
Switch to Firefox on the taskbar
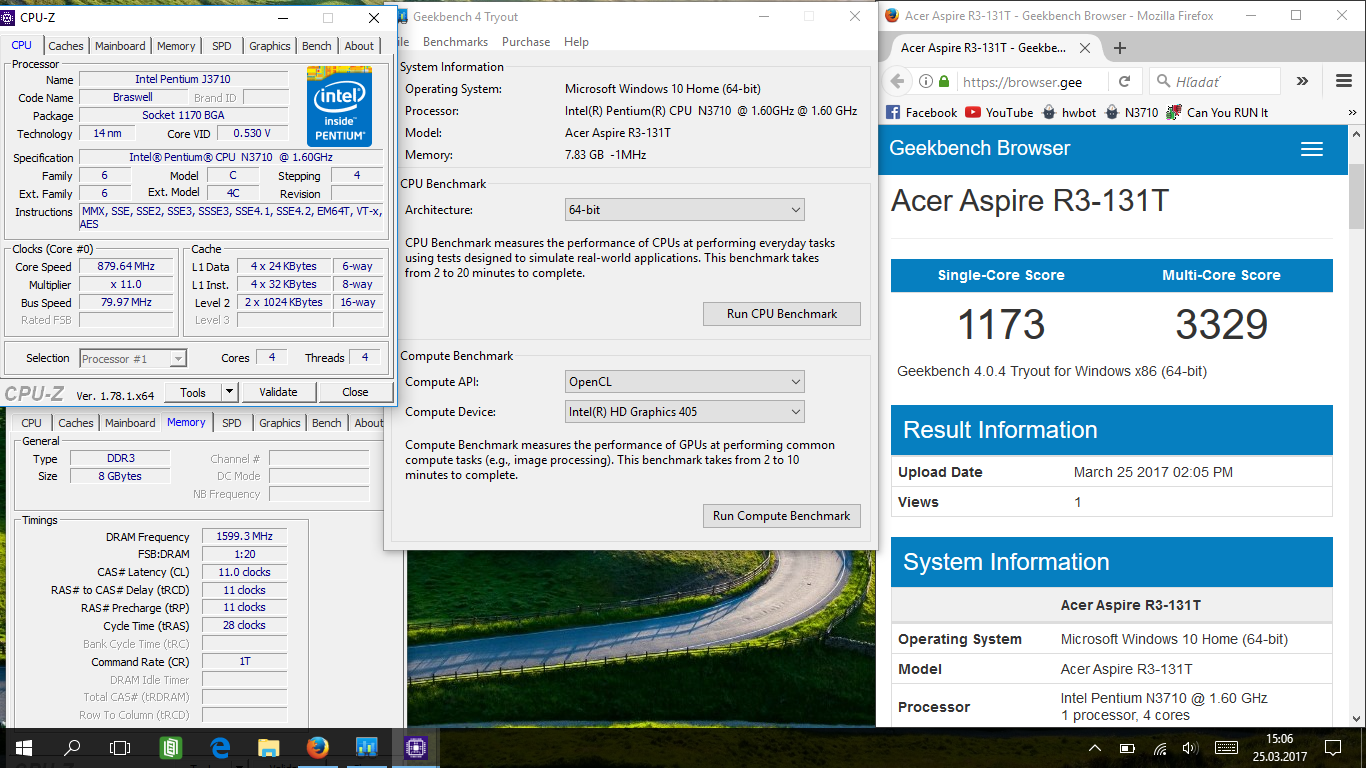[x=318, y=747]
